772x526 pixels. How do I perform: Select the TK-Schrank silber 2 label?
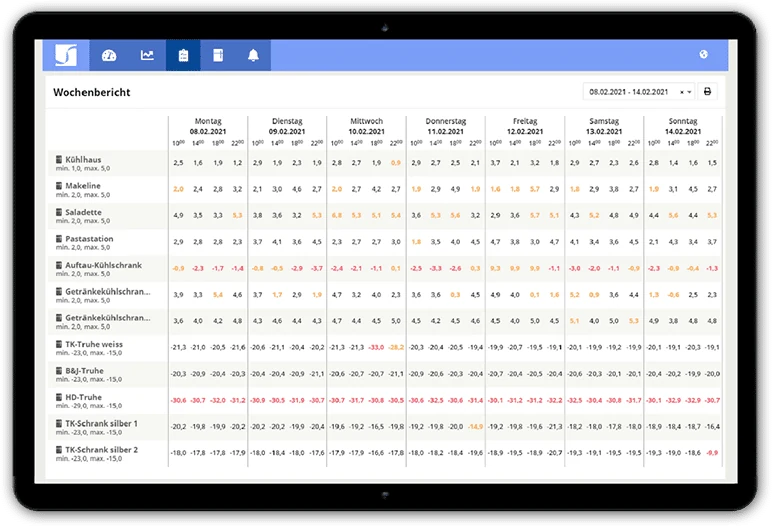101,450
